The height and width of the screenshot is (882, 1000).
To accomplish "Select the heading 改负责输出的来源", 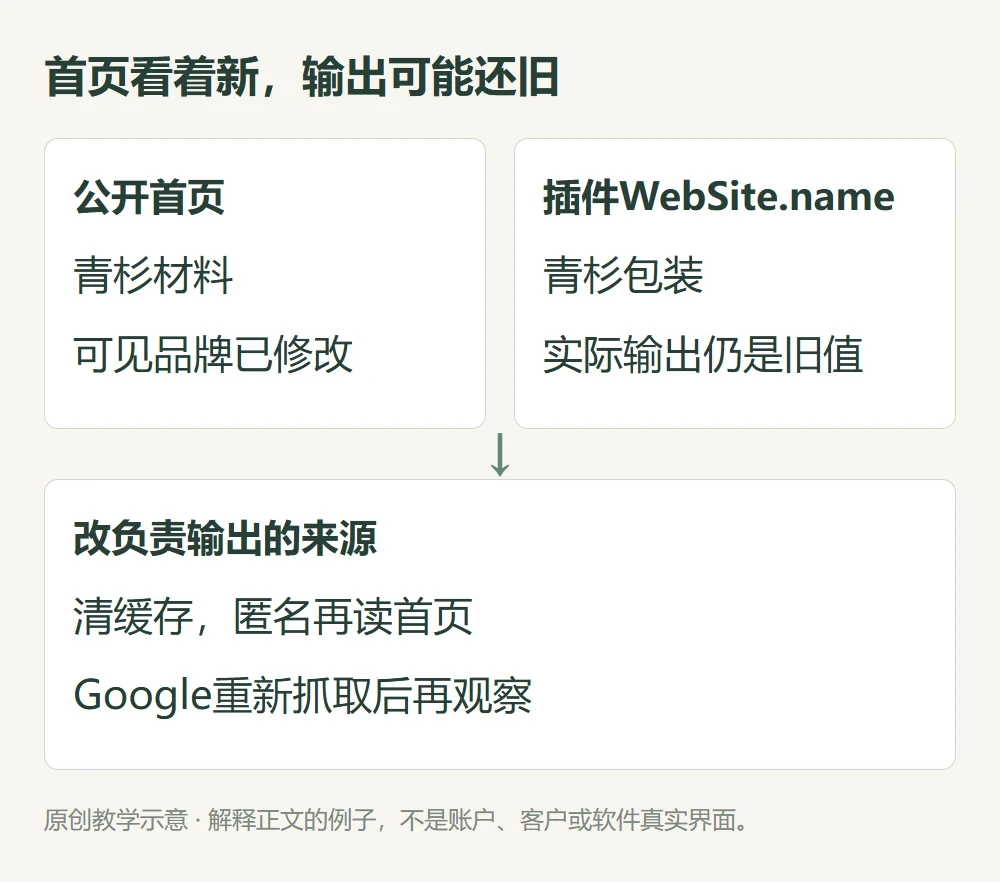I will pos(225,538).
